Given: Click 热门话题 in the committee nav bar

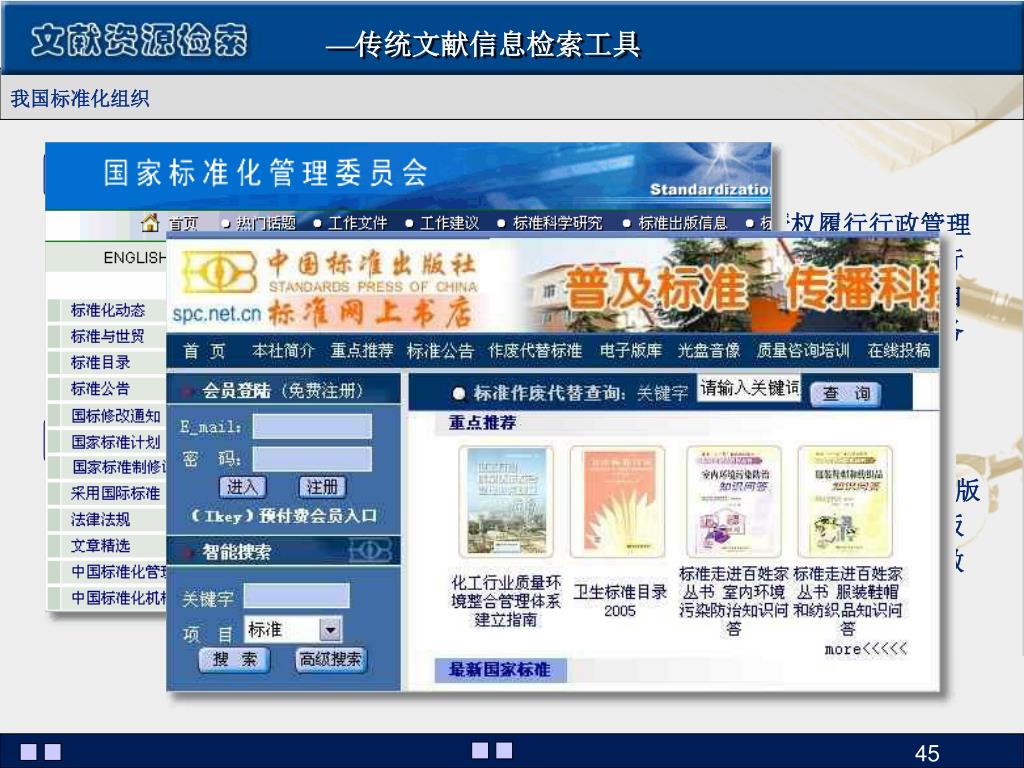Looking at the screenshot, I should pyautogui.click(x=266, y=223).
